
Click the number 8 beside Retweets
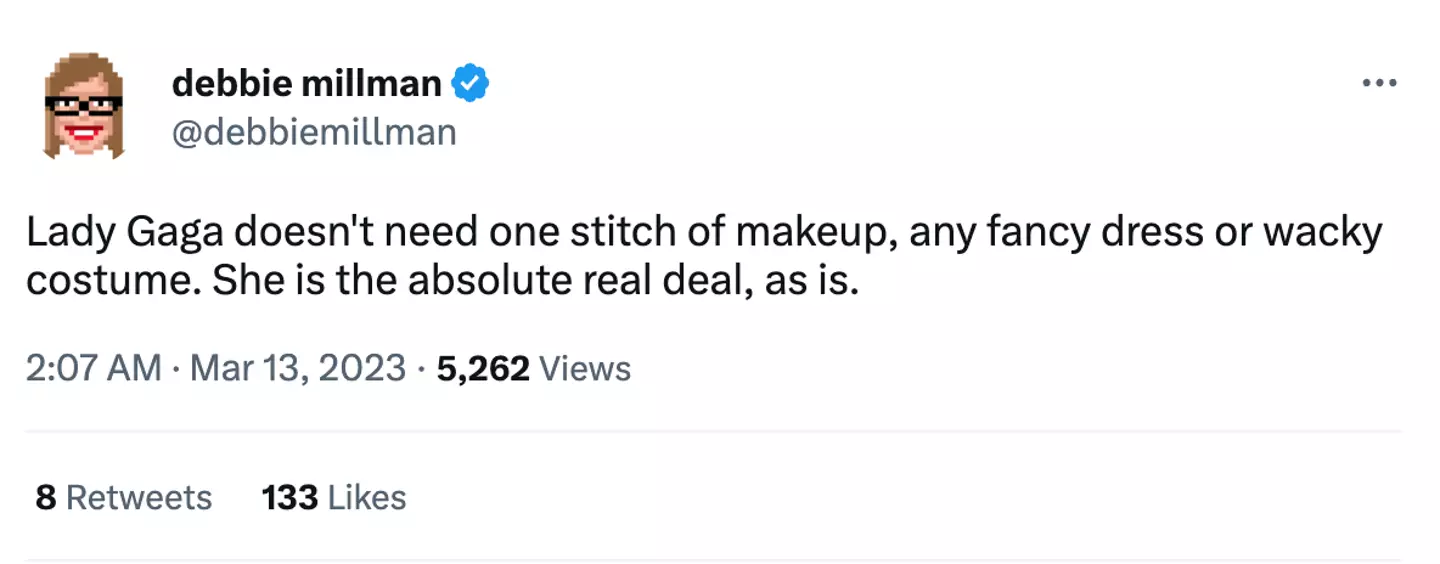point(45,497)
